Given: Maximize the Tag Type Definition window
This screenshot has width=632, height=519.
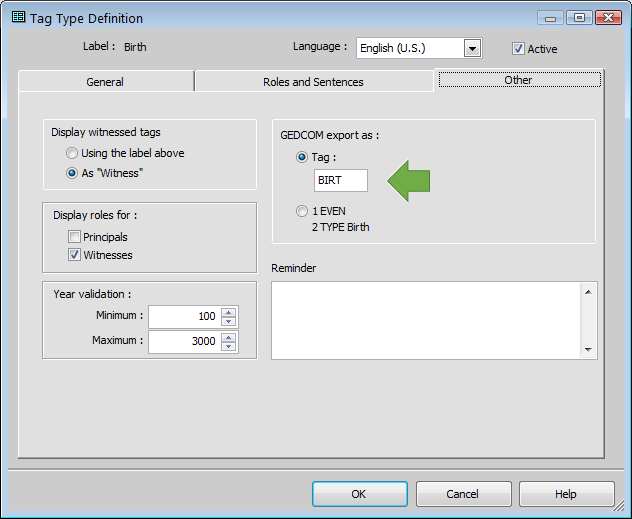Looking at the screenshot, I should click(x=579, y=18).
